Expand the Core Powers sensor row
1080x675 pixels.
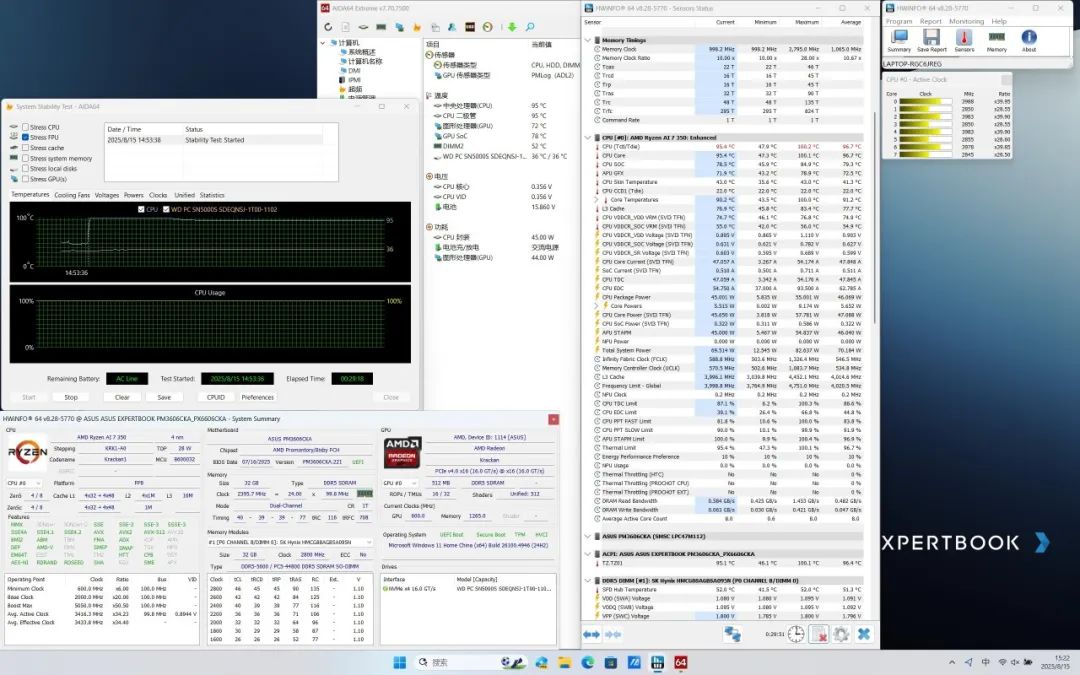[x=596, y=306]
